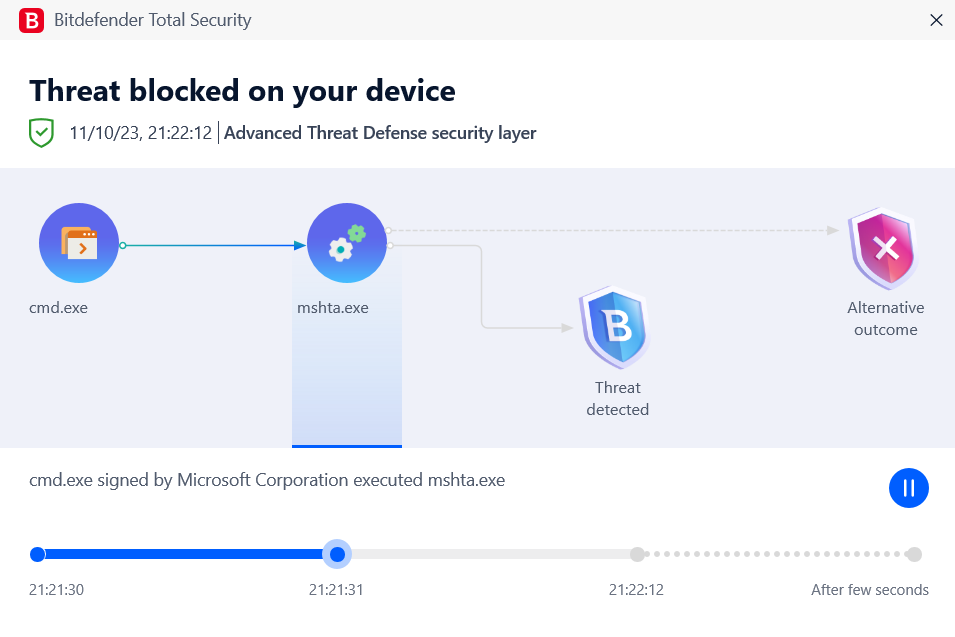Click the Advanced Threat Defense security layer text
Screen dimensions: 955x637
coord(380,133)
